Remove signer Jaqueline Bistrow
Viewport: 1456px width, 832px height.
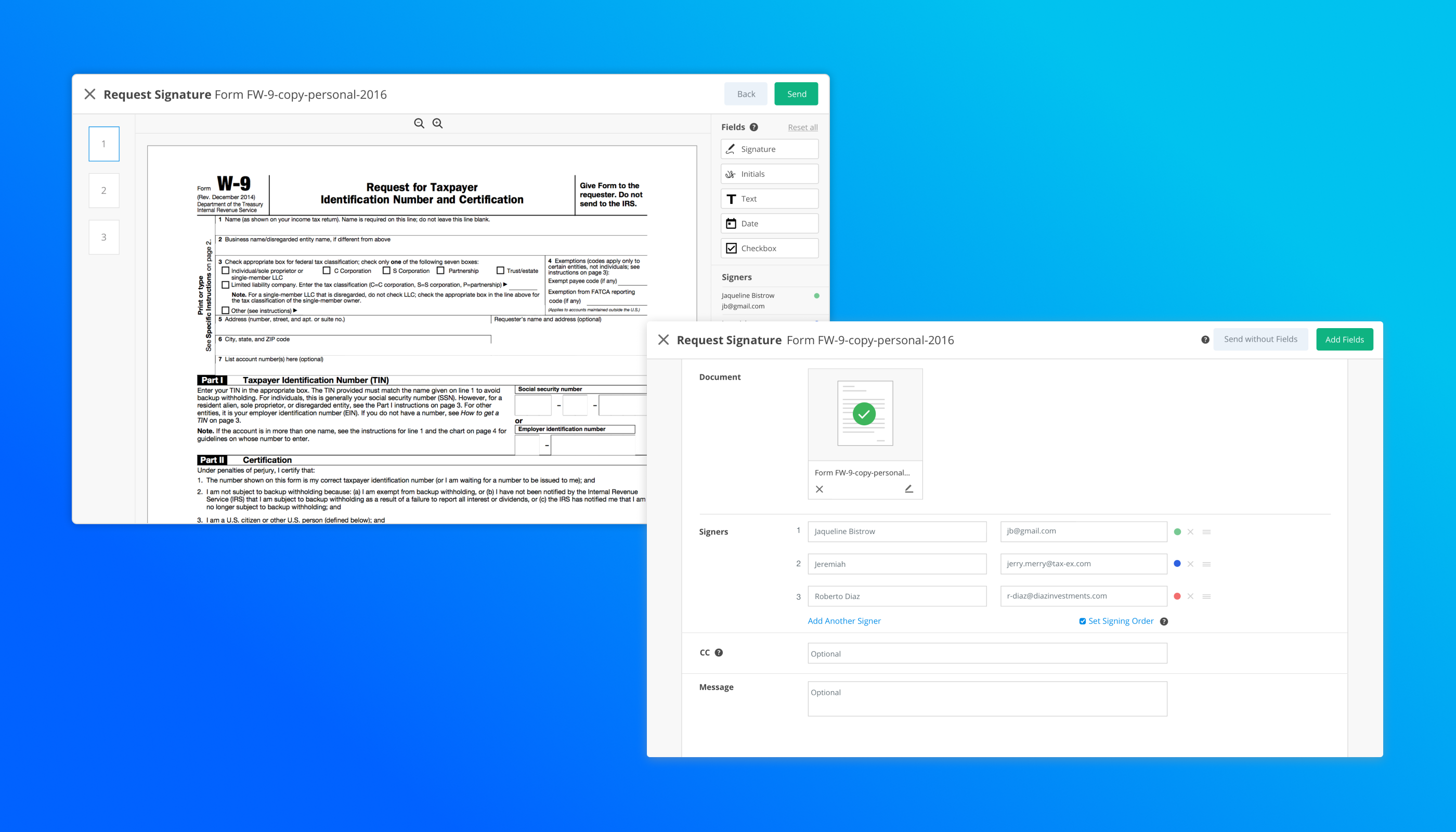[1190, 532]
